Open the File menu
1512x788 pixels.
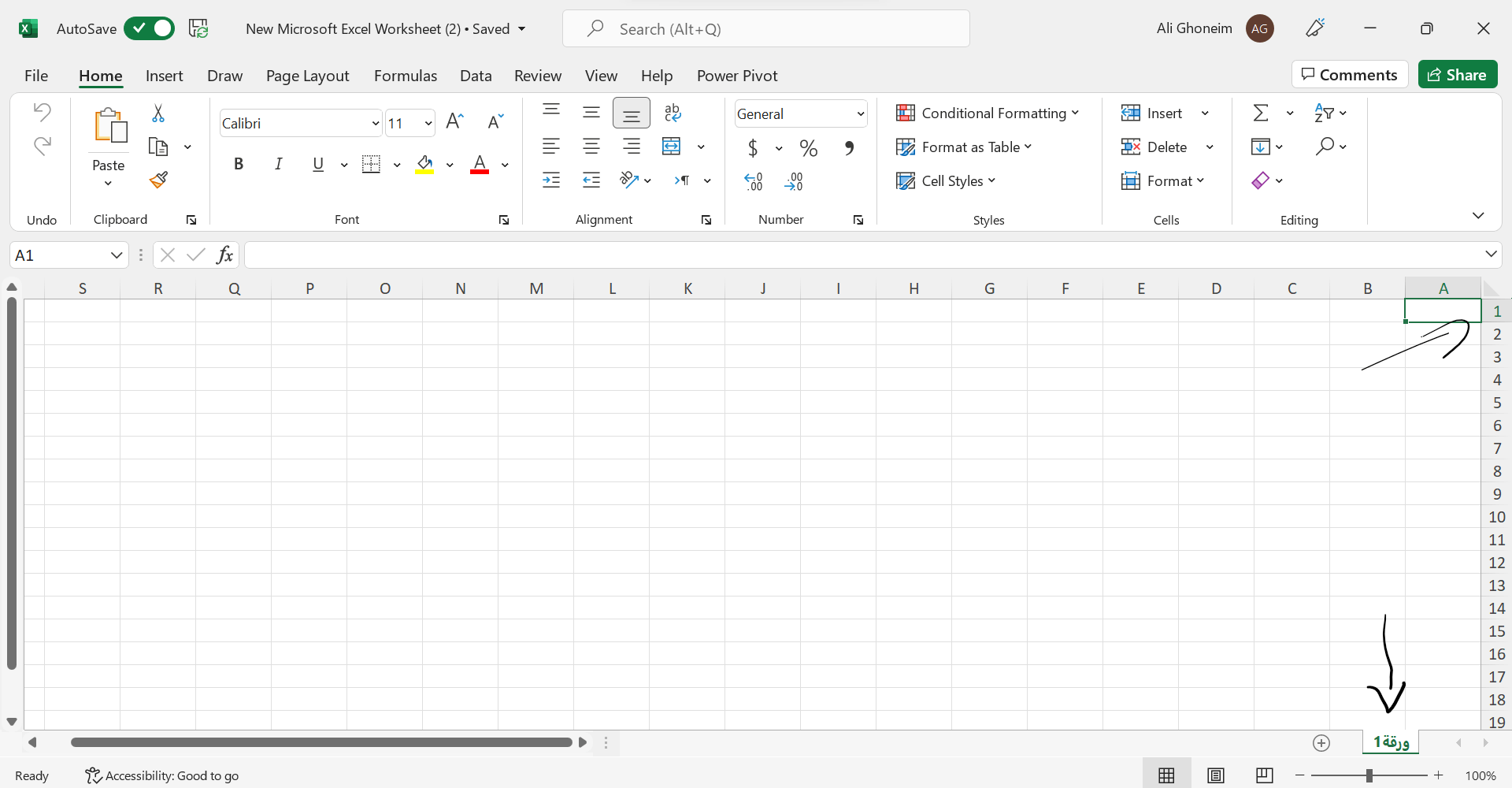tap(36, 76)
